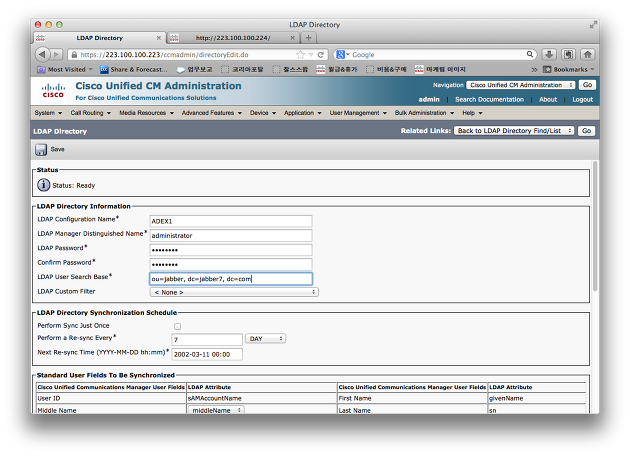Viewport: 630px width, 456px height.
Task: Click the browser back arrow button
Action: point(42,54)
